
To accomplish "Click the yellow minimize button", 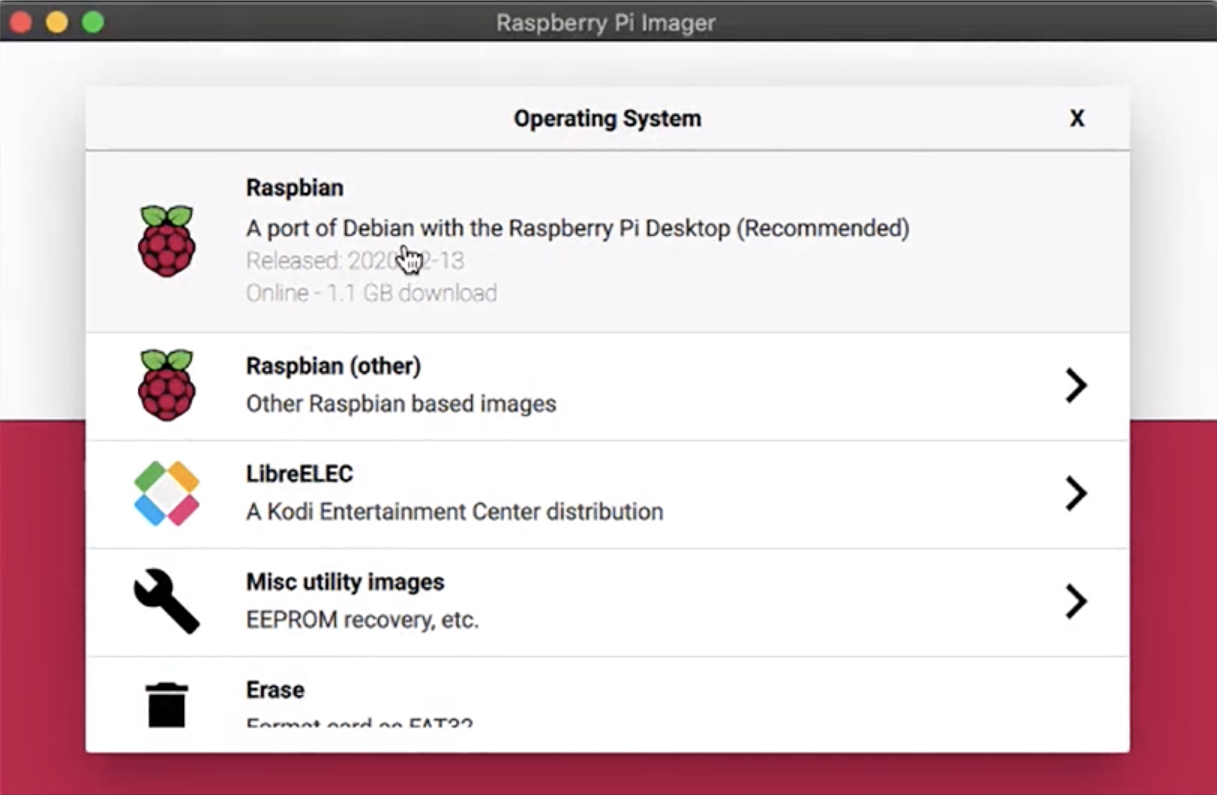I will click(x=56, y=20).
